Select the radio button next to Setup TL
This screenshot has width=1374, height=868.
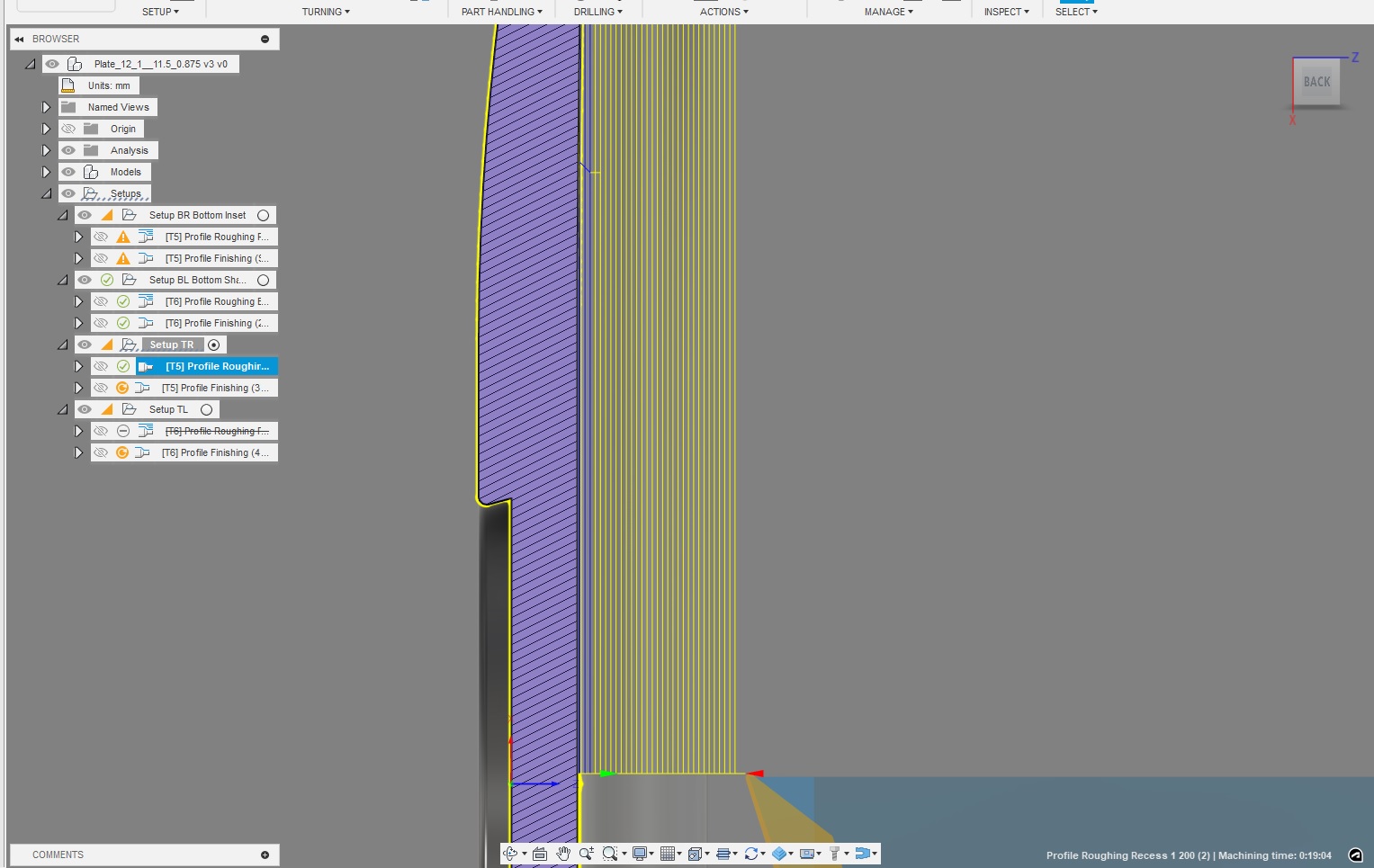(x=207, y=409)
